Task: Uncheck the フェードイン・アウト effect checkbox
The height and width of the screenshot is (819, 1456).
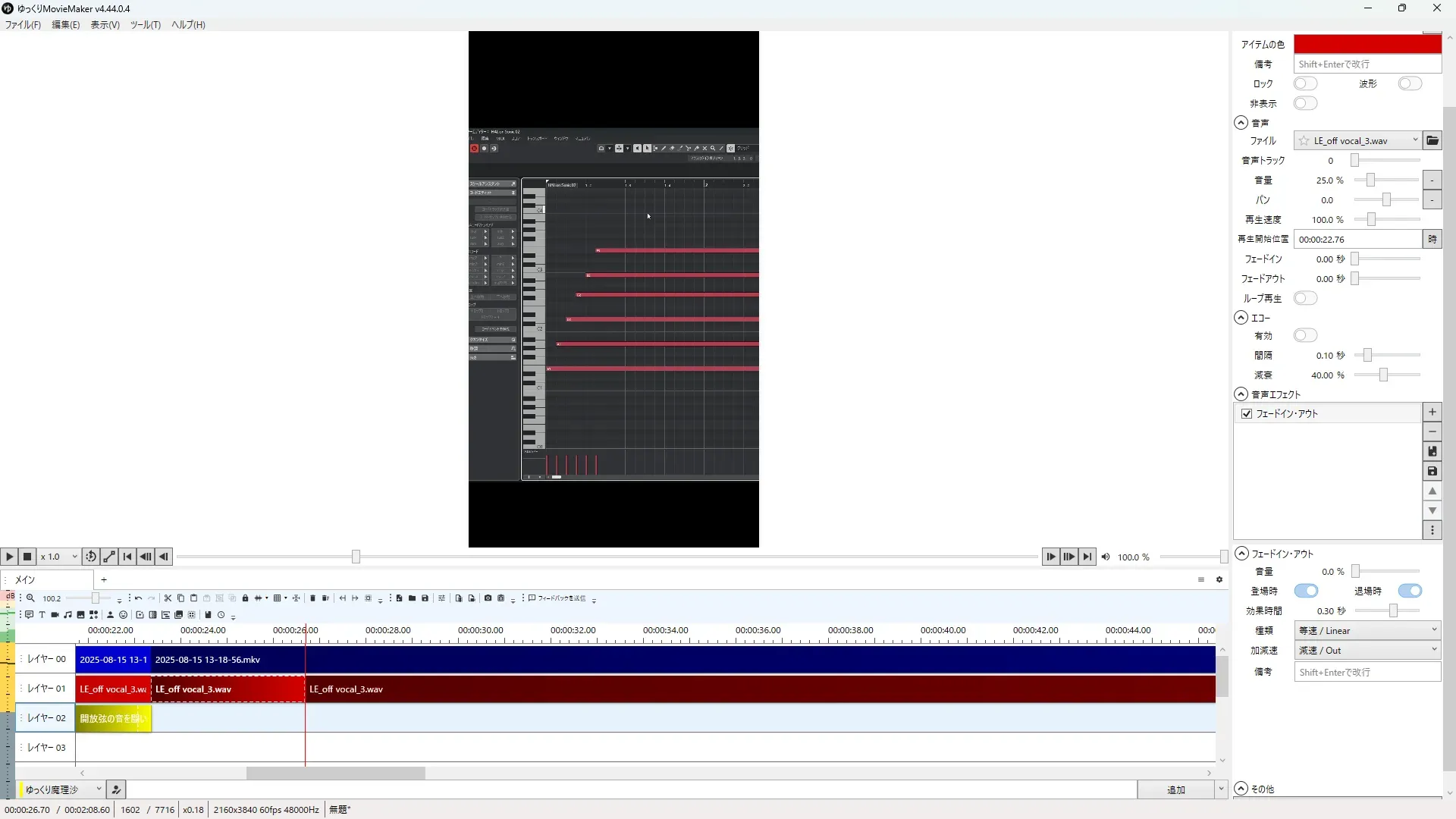Action: click(x=1247, y=413)
